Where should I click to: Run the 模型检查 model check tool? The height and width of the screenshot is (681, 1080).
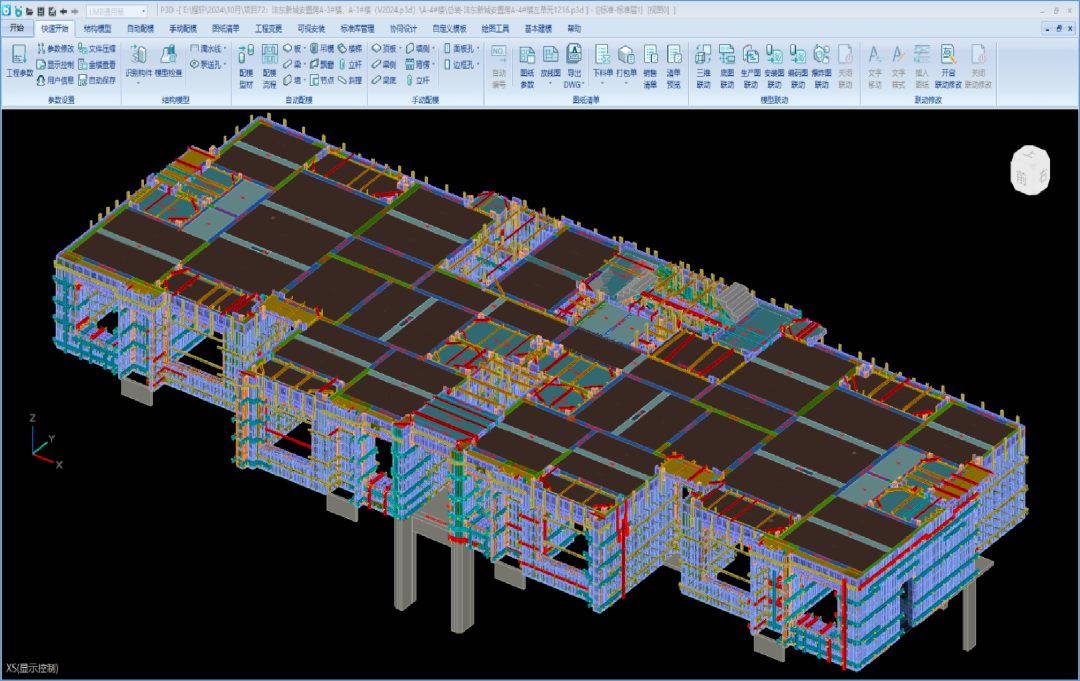(x=169, y=61)
